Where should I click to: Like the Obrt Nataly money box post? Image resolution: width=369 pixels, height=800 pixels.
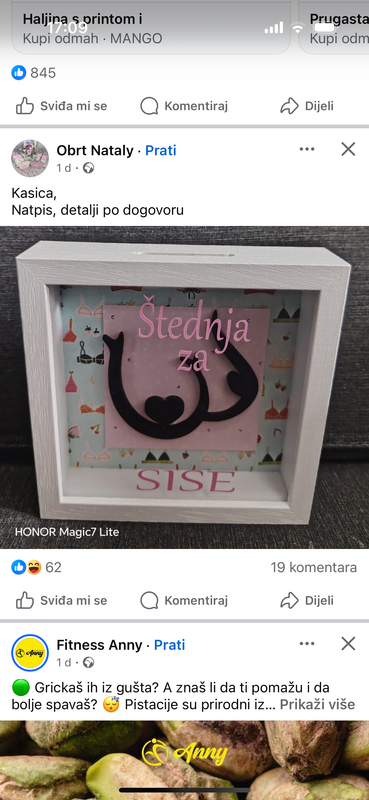pyautogui.click(x=61, y=601)
